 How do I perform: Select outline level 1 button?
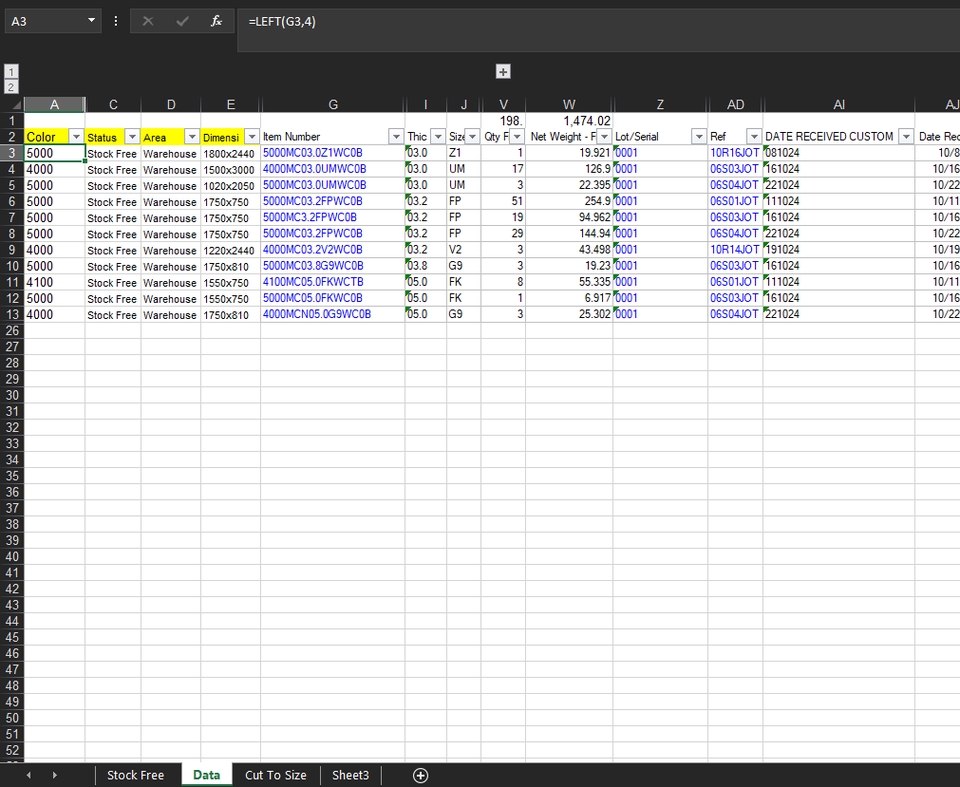tap(11, 72)
